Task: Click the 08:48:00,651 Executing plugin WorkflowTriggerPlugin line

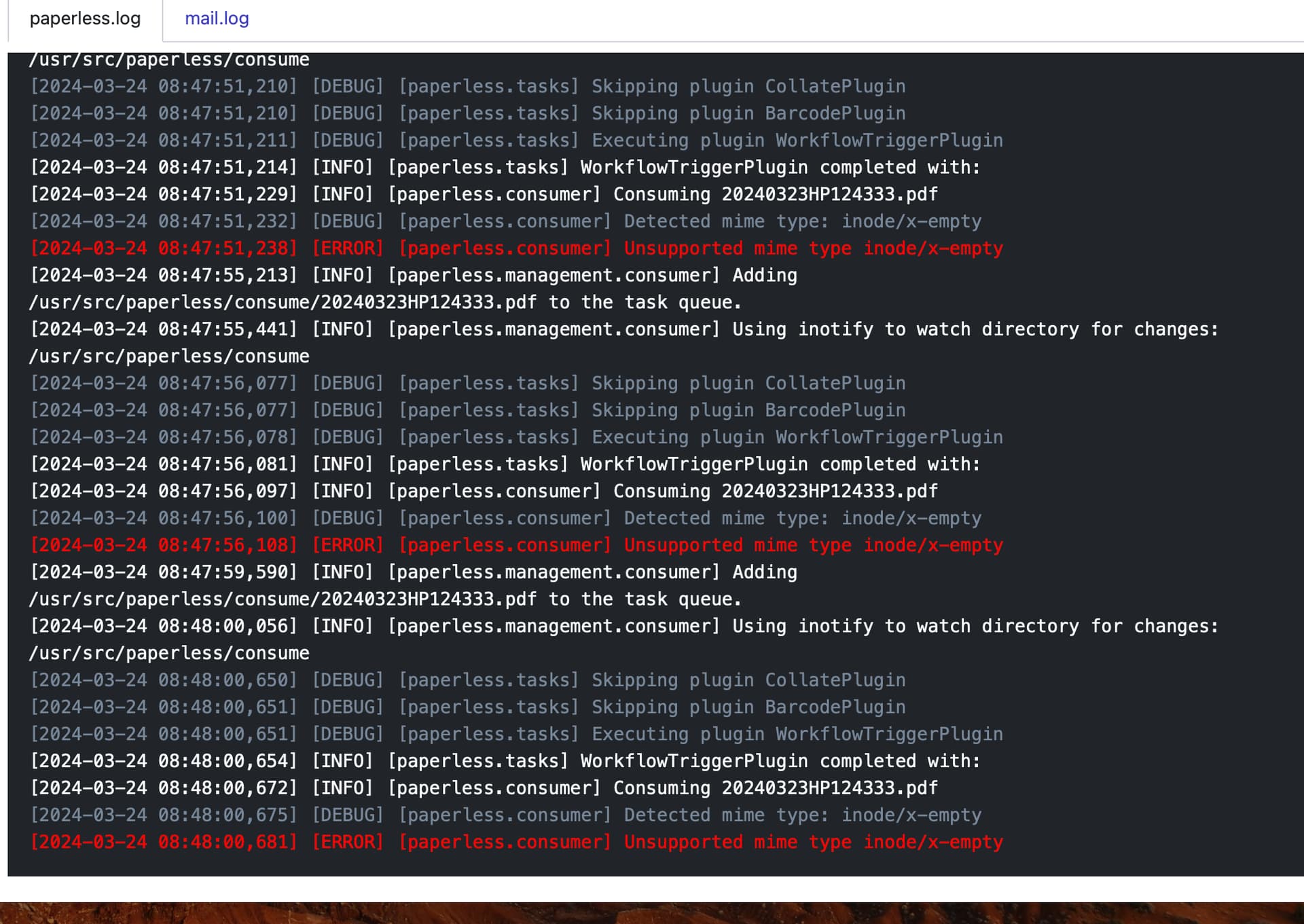Action: pos(516,734)
